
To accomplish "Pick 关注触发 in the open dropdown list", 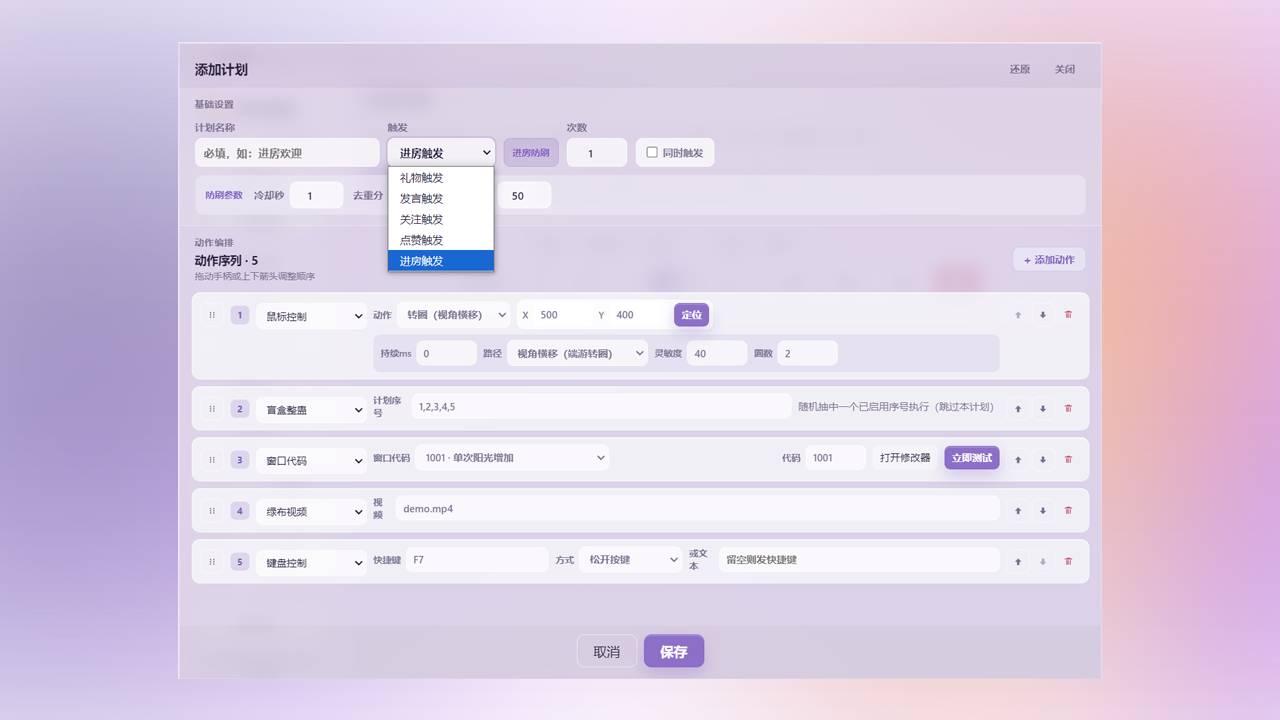I will pos(441,219).
